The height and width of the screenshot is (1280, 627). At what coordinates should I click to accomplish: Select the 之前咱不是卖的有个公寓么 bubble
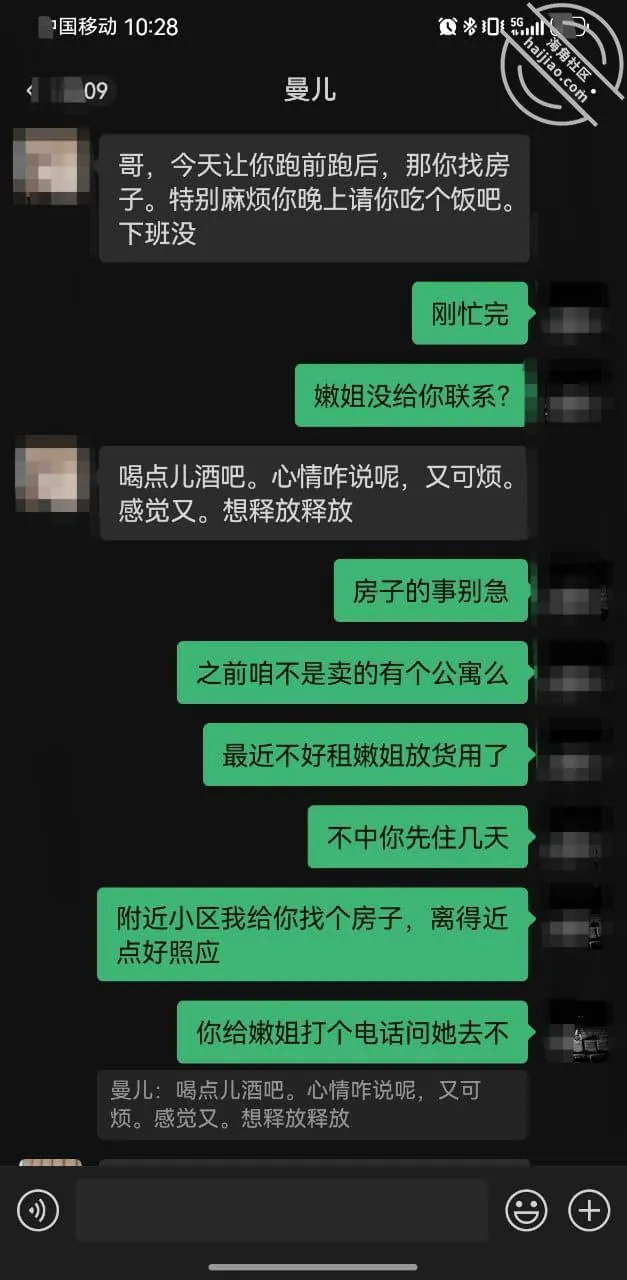(x=352, y=672)
